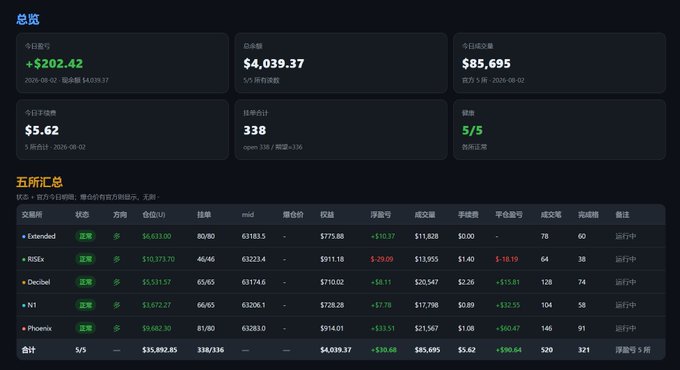The image size is (680, 370).
Task: Click the $21,567 volume for Phoenix
Action: coord(426,328)
